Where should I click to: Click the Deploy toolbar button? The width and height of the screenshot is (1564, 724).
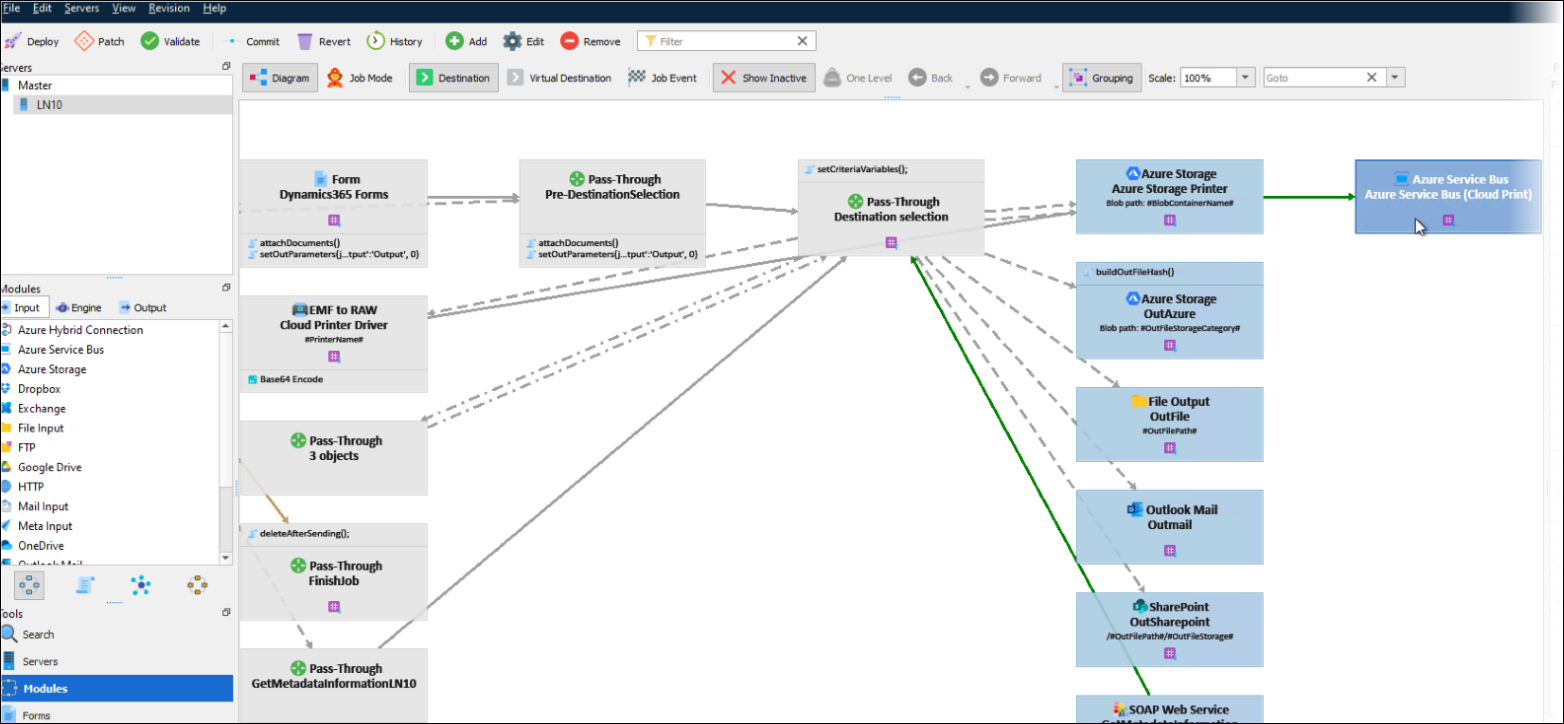pyautogui.click(x=32, y=41)
